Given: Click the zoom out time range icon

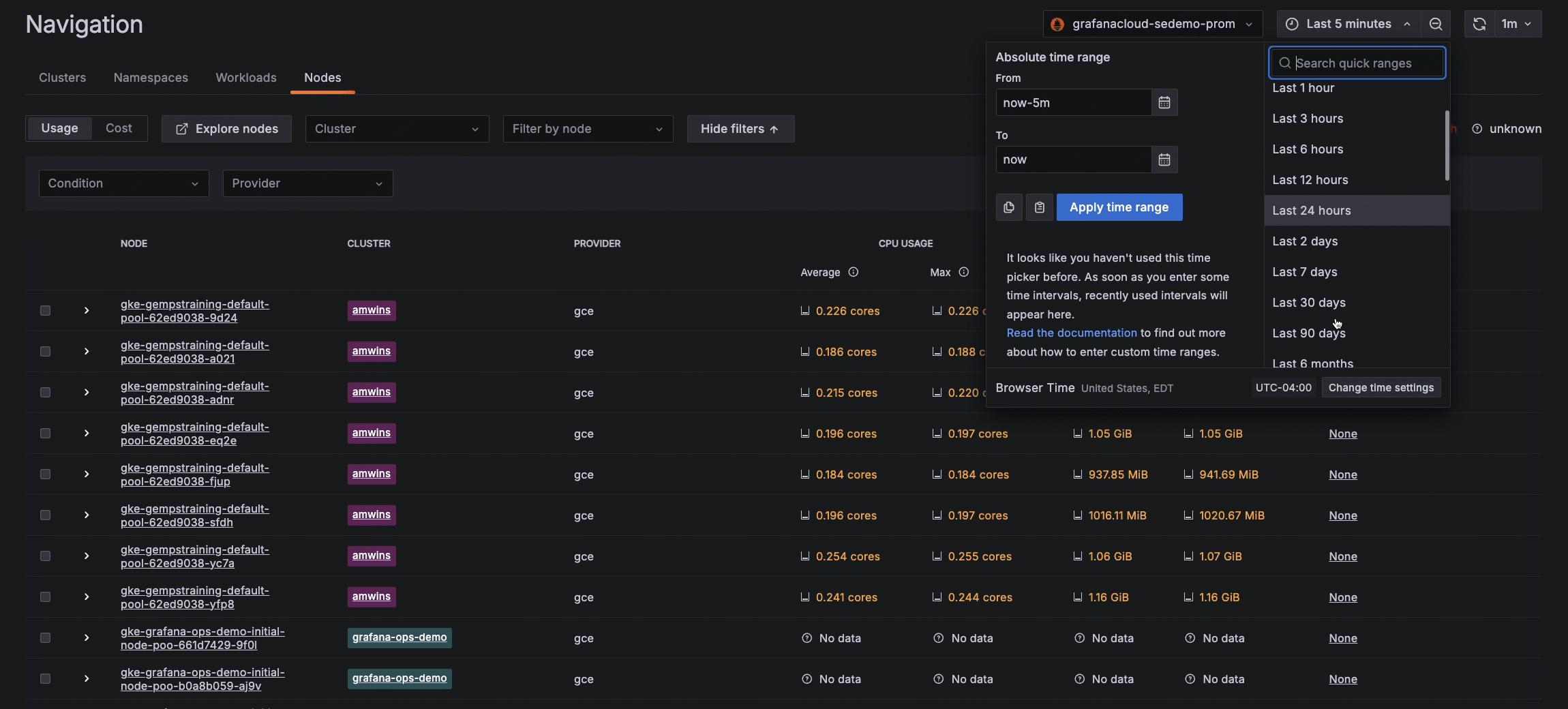Looking at the screenshot, I should tap(1436, 24).
